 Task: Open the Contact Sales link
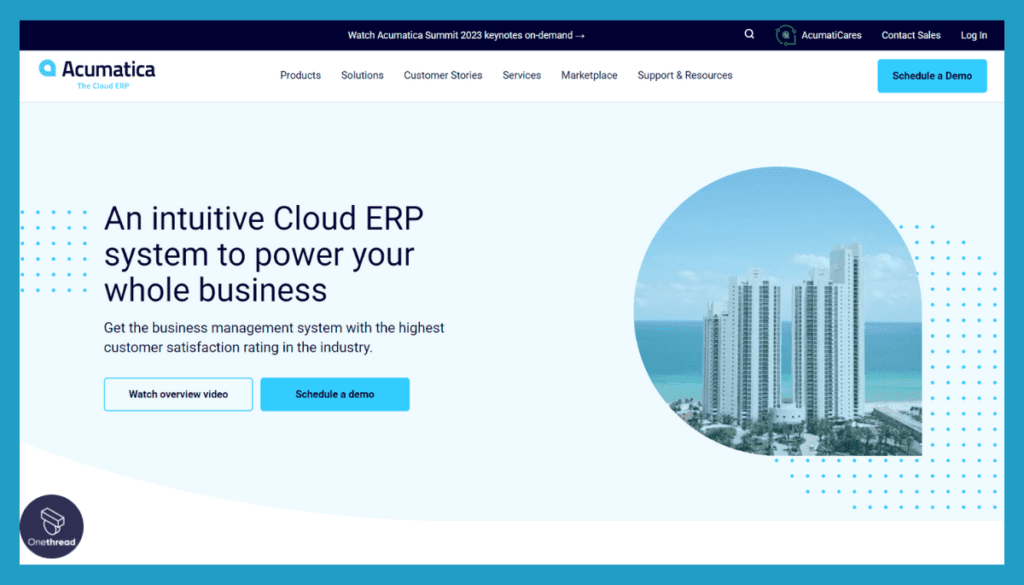pos(910,35)
